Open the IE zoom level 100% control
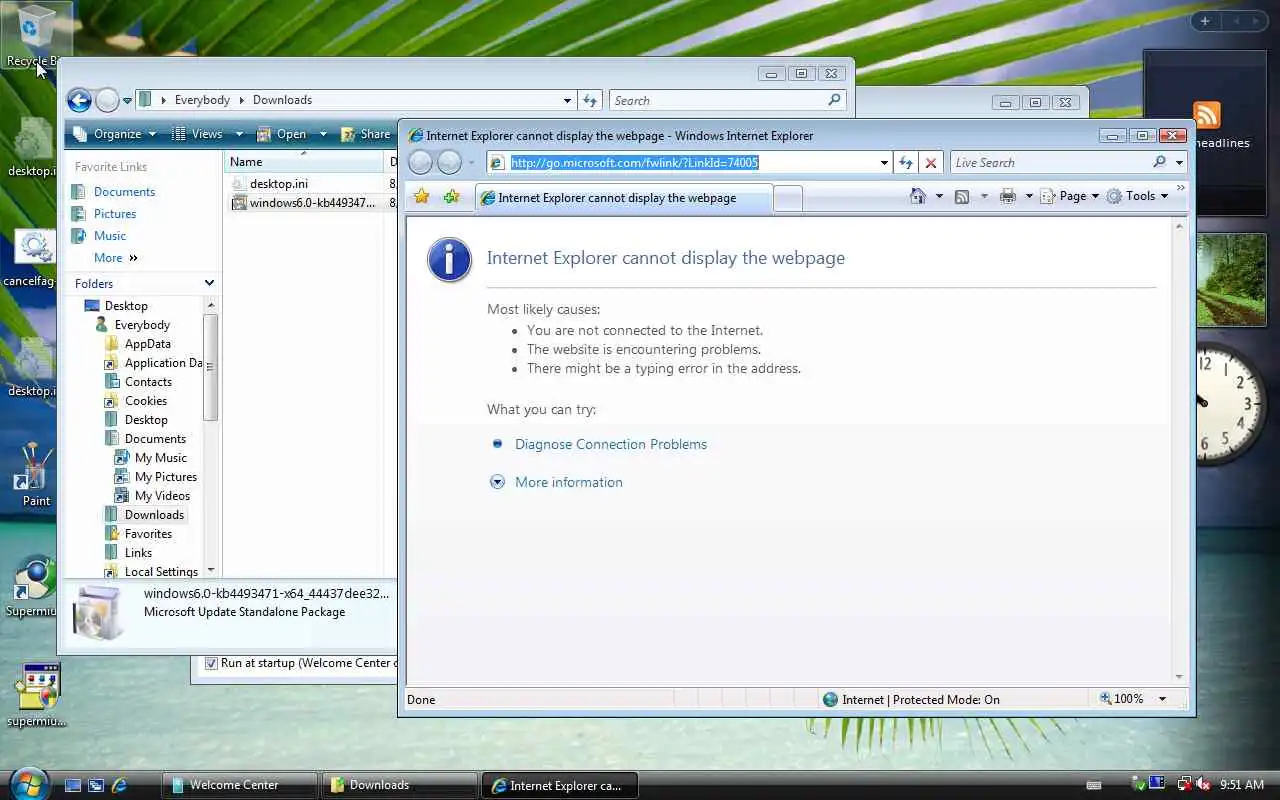The width and height of the screenshot is (1280, 800). (x=1133, y=699)
